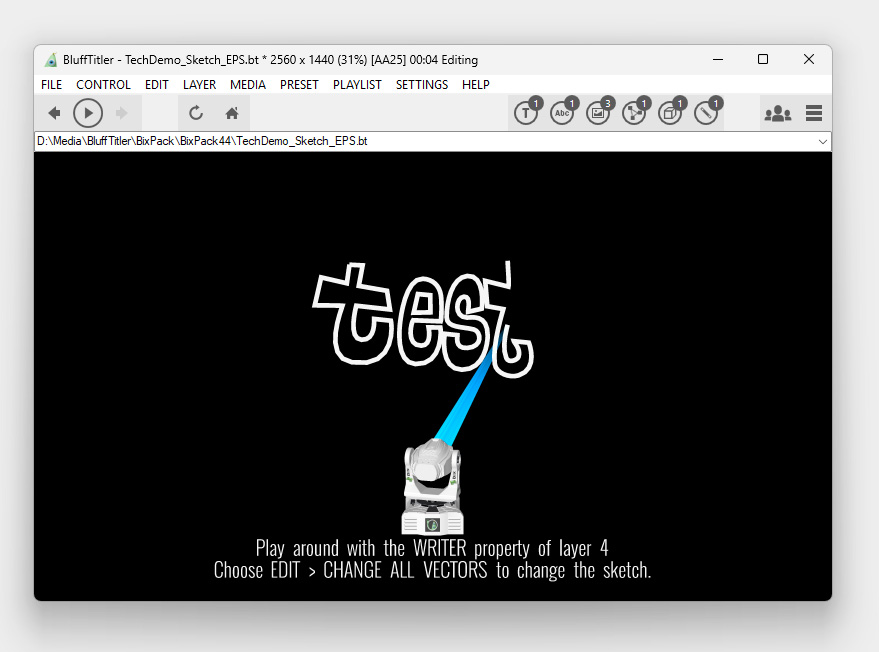Click the forward arrow next to Play
Viewport: 879px width, 652px height.
pyautogui.click(x=122, y=113)
